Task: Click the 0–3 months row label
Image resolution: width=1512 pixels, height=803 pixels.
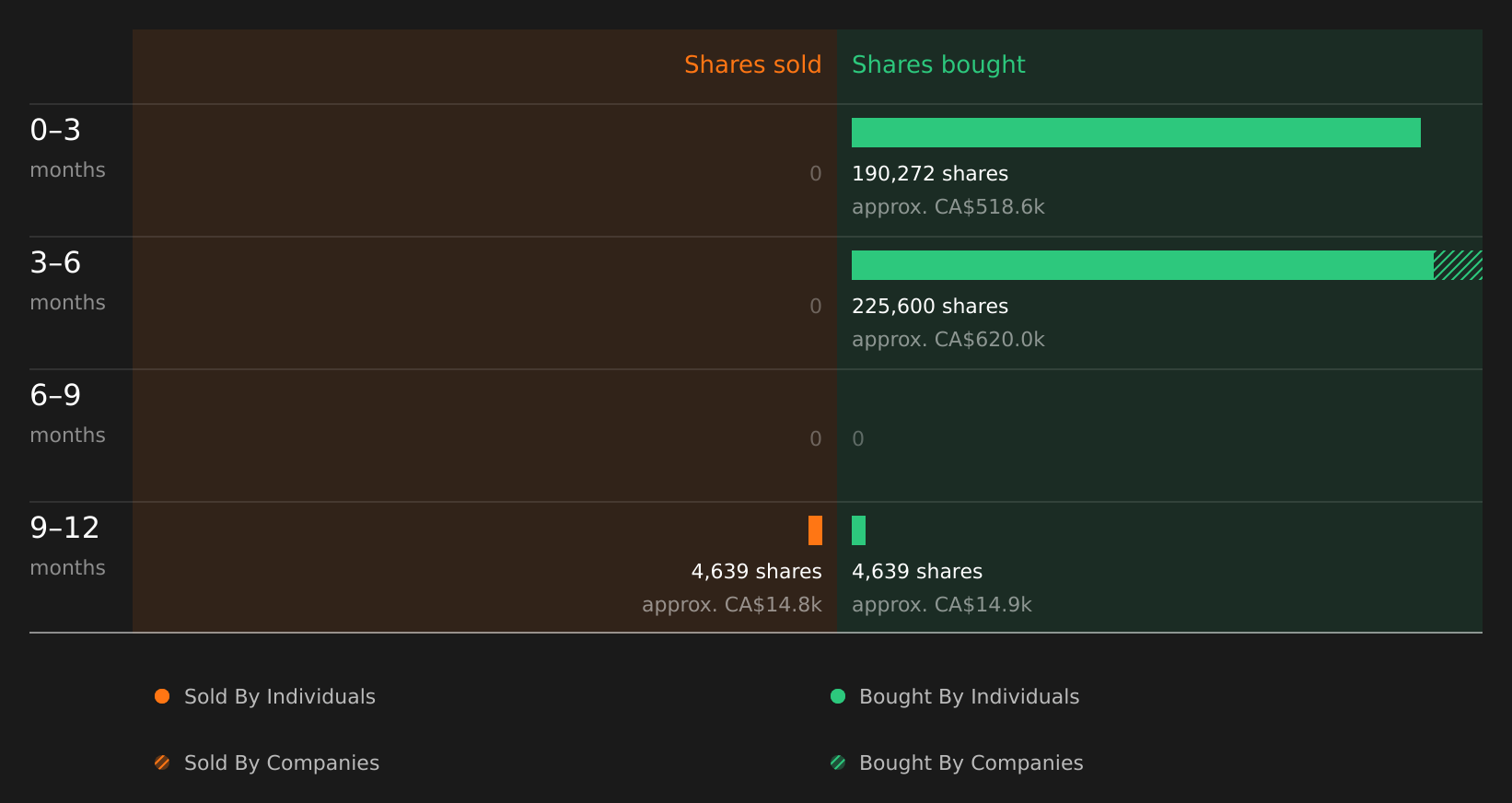Action: pyautogui.click(x=67, y=148)
